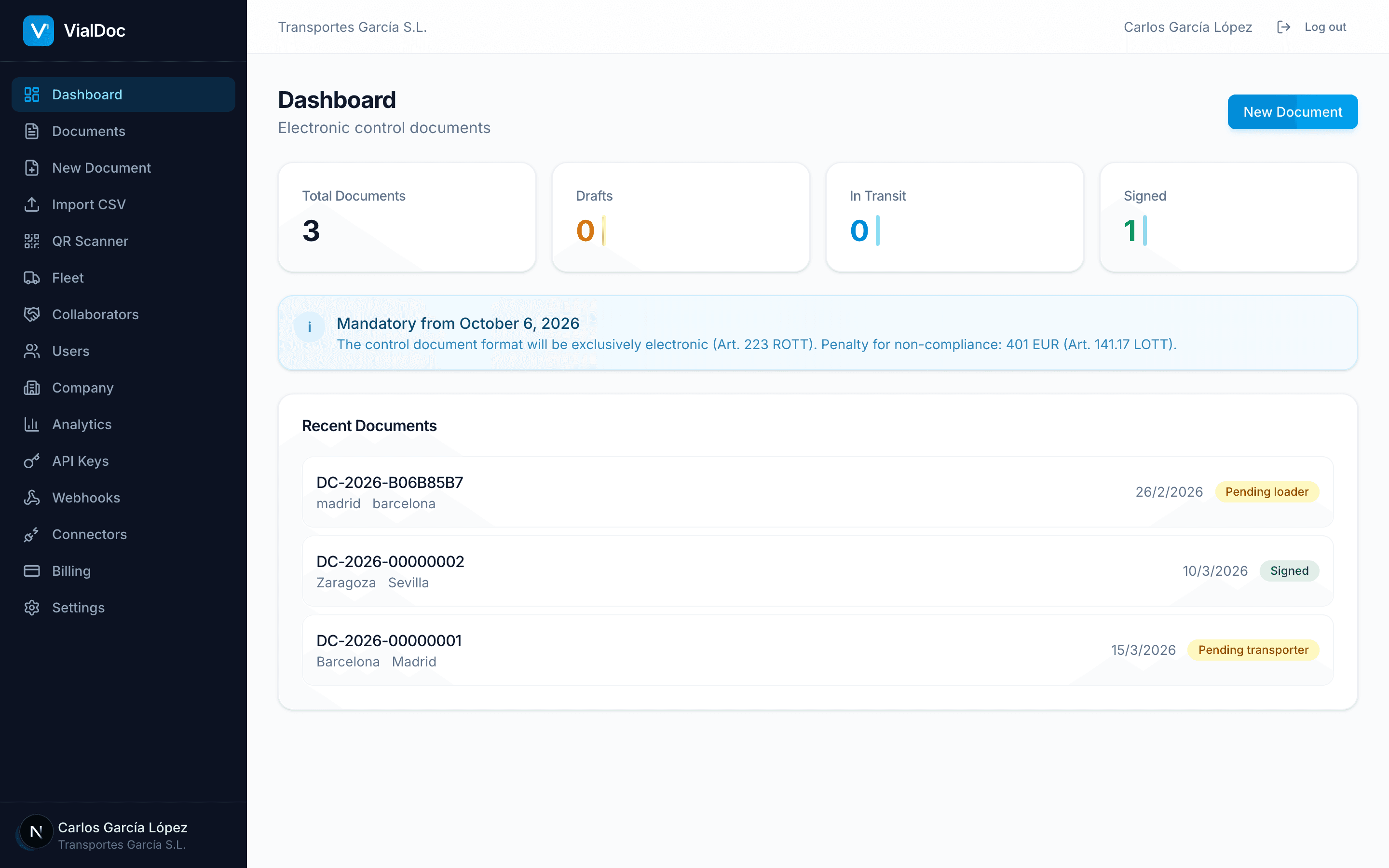Screen dimensions: 1389x868
Task: Select the API Keys key icon
Action: pyautogui.click(x=31, y=461)
